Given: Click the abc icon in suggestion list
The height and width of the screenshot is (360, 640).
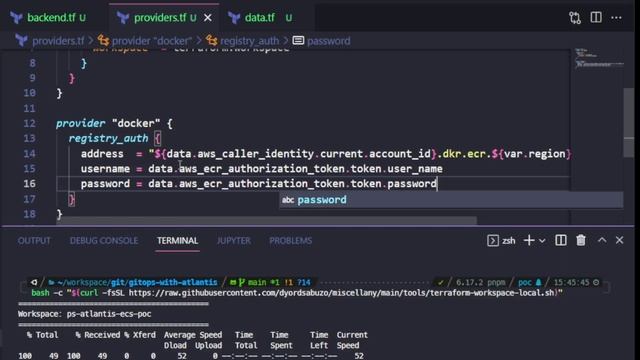Looking at the screenshot, I should pos(288,200).
